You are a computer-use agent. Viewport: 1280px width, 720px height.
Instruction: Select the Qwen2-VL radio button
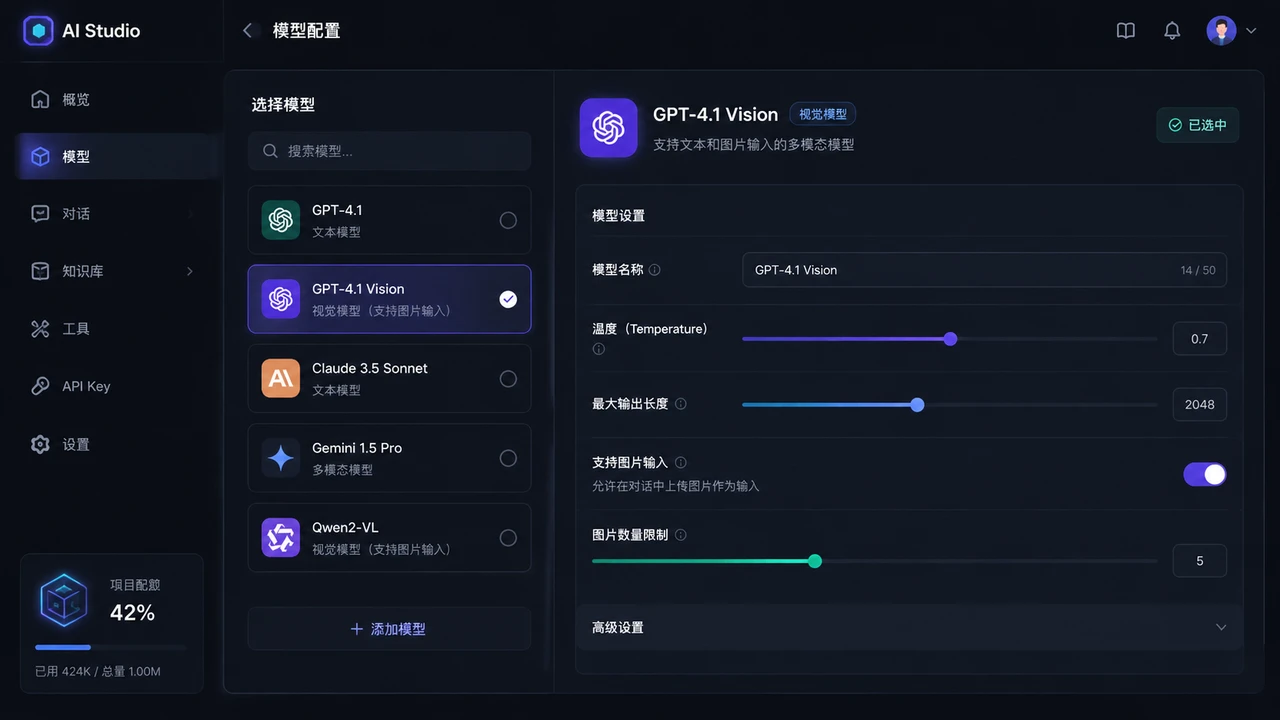click(508, 538)
